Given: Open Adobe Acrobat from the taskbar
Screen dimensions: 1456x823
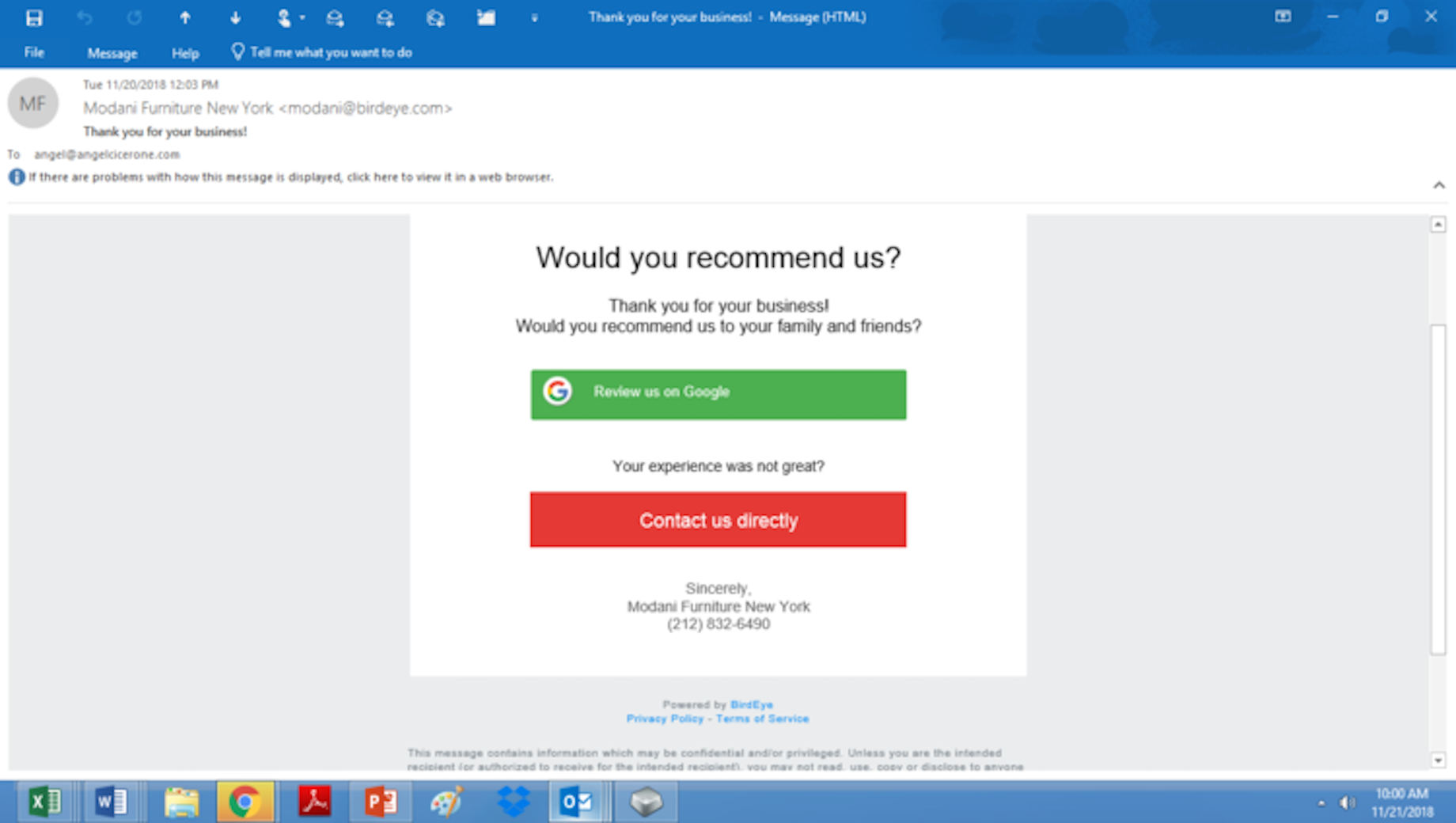Looking at the screenshot, I should 314,802.
